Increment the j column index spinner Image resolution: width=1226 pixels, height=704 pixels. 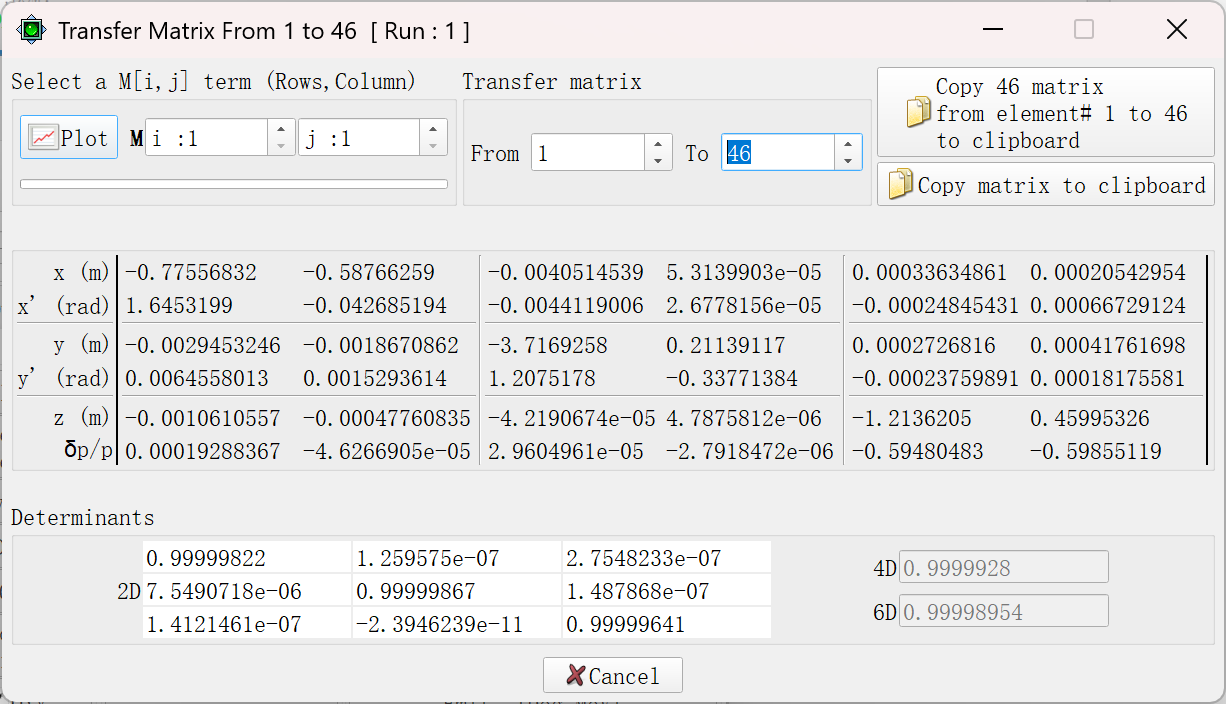click(x=433, y=129)
